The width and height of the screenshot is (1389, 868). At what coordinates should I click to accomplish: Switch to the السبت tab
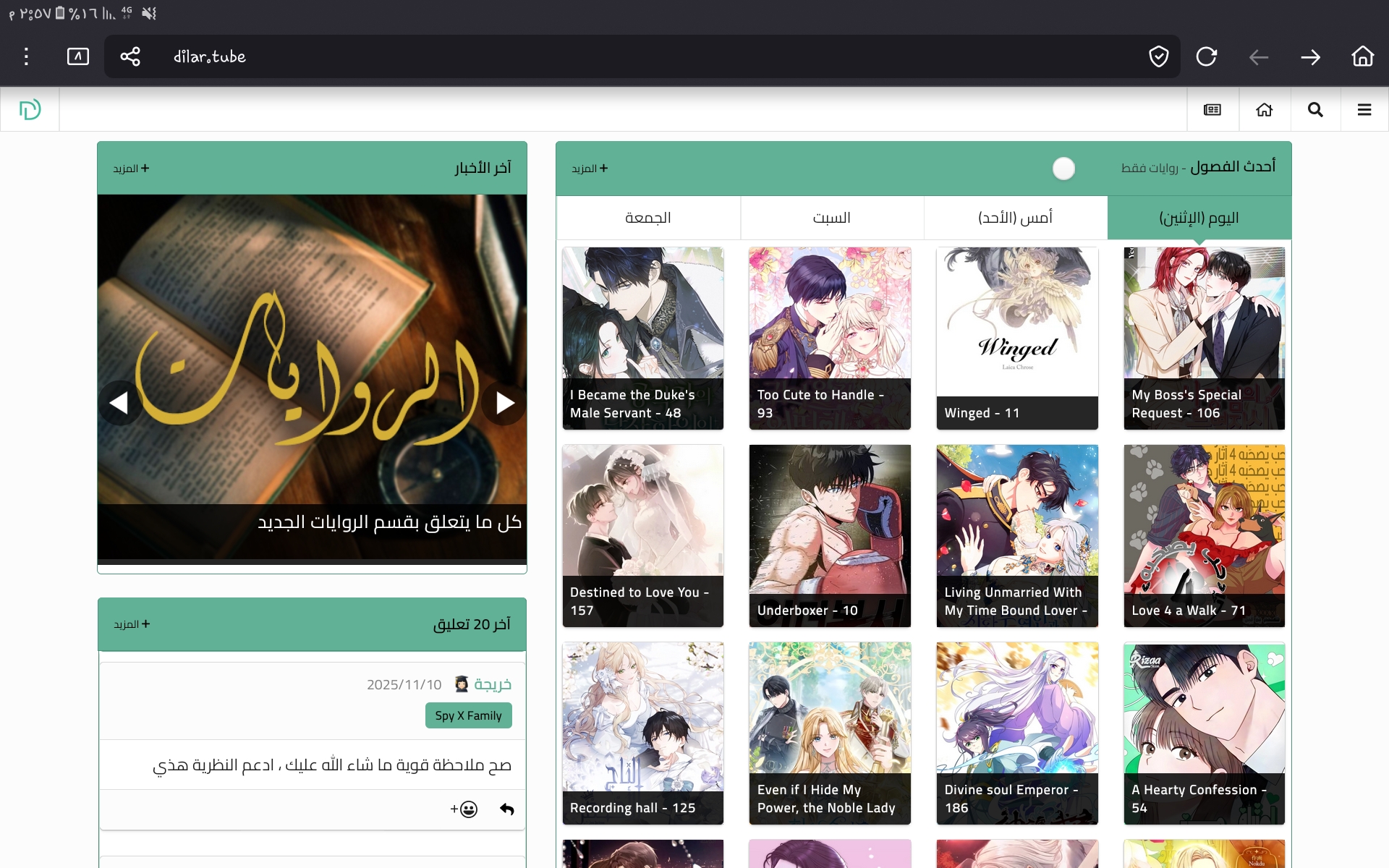pos(832,218)
